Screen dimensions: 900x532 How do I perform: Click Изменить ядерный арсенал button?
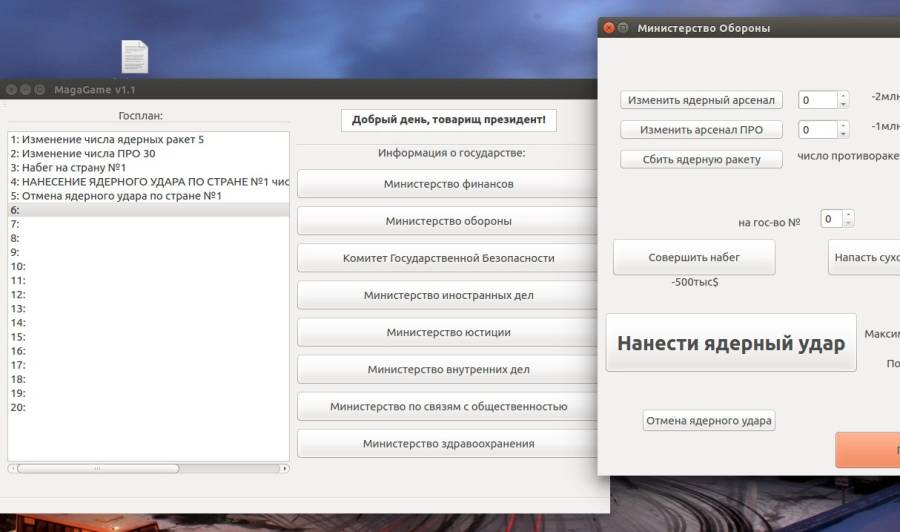point(701,100)
